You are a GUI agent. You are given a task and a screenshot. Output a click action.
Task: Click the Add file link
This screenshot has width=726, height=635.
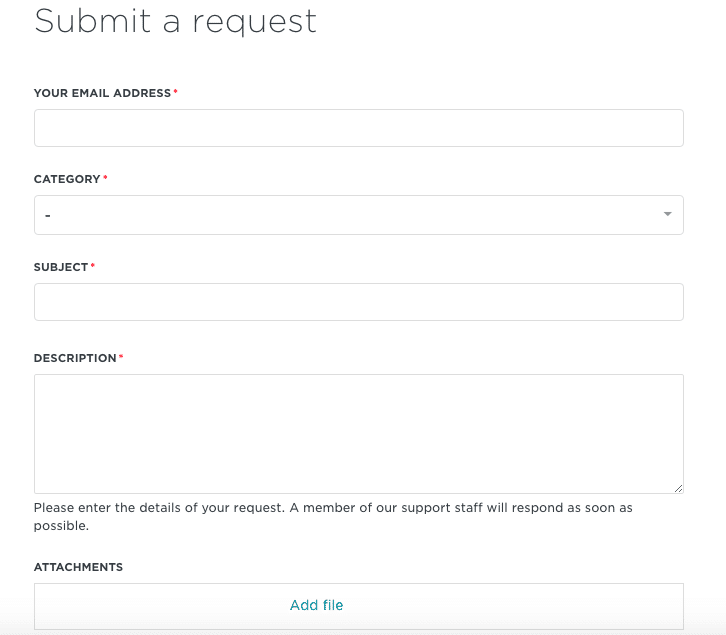[316, 605]
